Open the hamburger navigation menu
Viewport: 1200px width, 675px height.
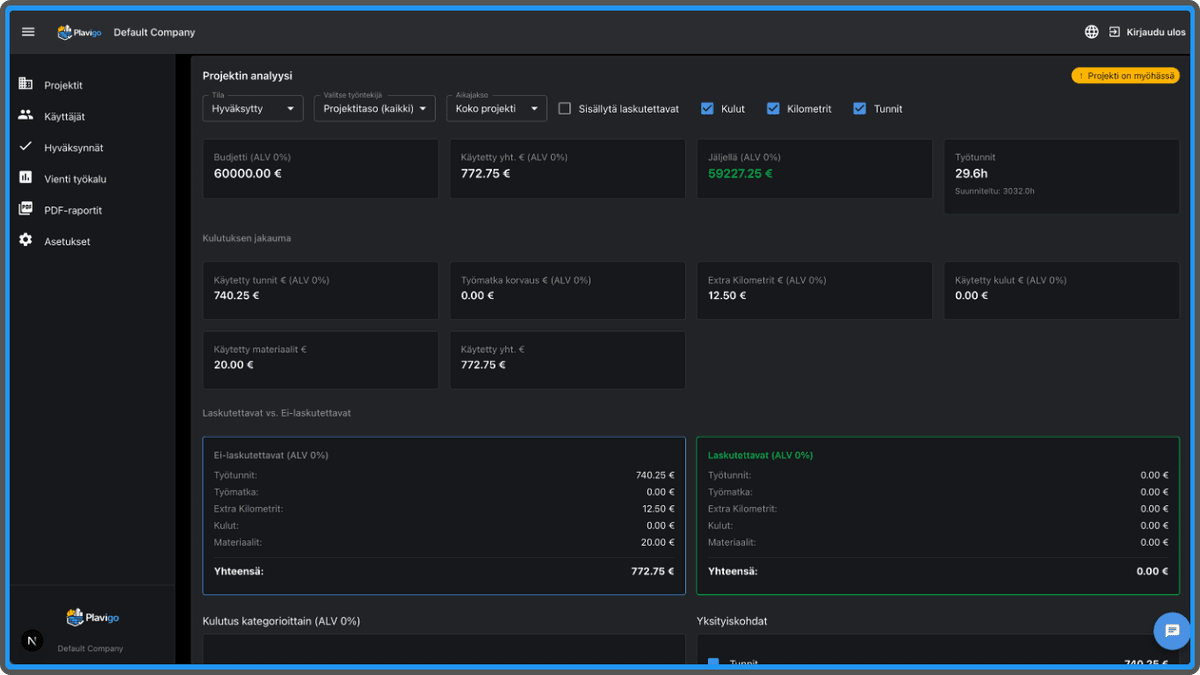click(x=28, y=32)
